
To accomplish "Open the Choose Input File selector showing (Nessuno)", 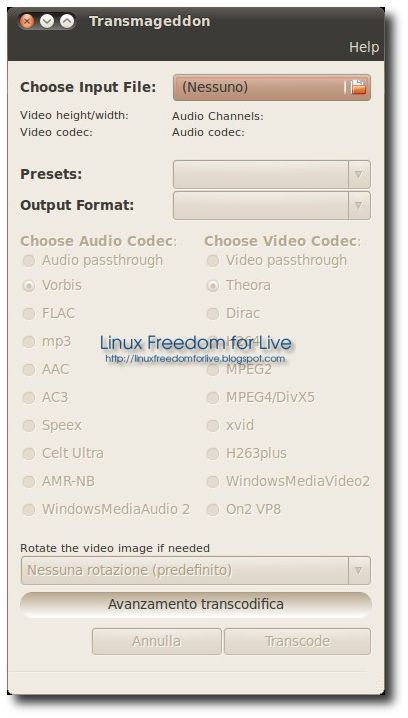I will pyautogui.click(x=272, y=87).
